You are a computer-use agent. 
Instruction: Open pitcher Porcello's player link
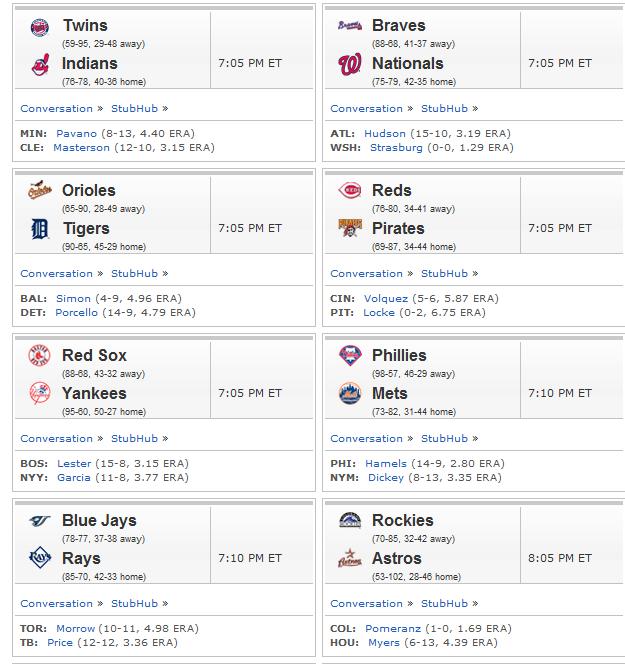(x=76, y=313)
